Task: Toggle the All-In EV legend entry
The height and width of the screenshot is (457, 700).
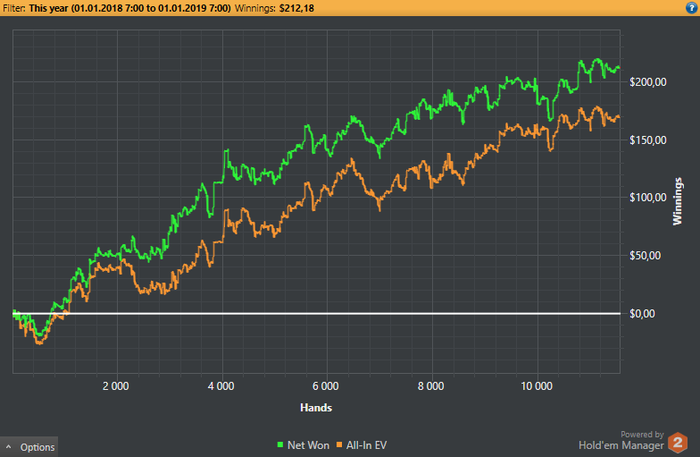Action: [x=362, y=445]
